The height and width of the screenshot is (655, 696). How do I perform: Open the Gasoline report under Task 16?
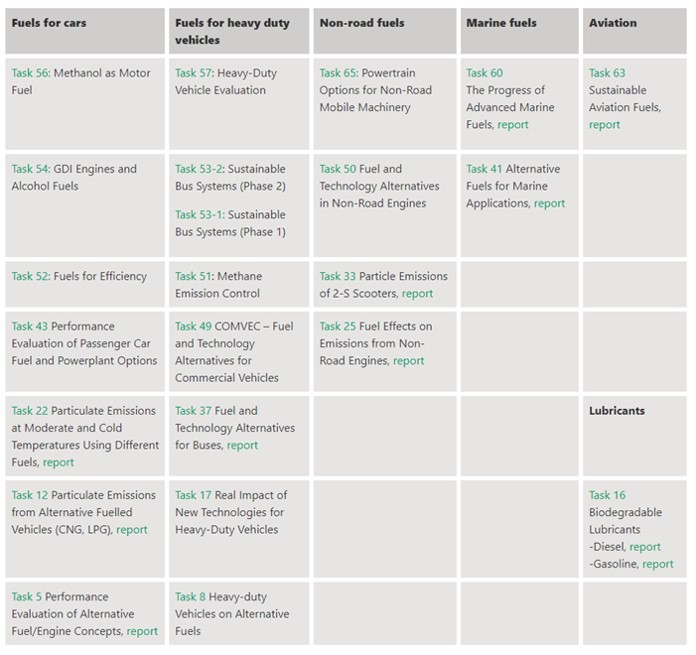point(658,564)
